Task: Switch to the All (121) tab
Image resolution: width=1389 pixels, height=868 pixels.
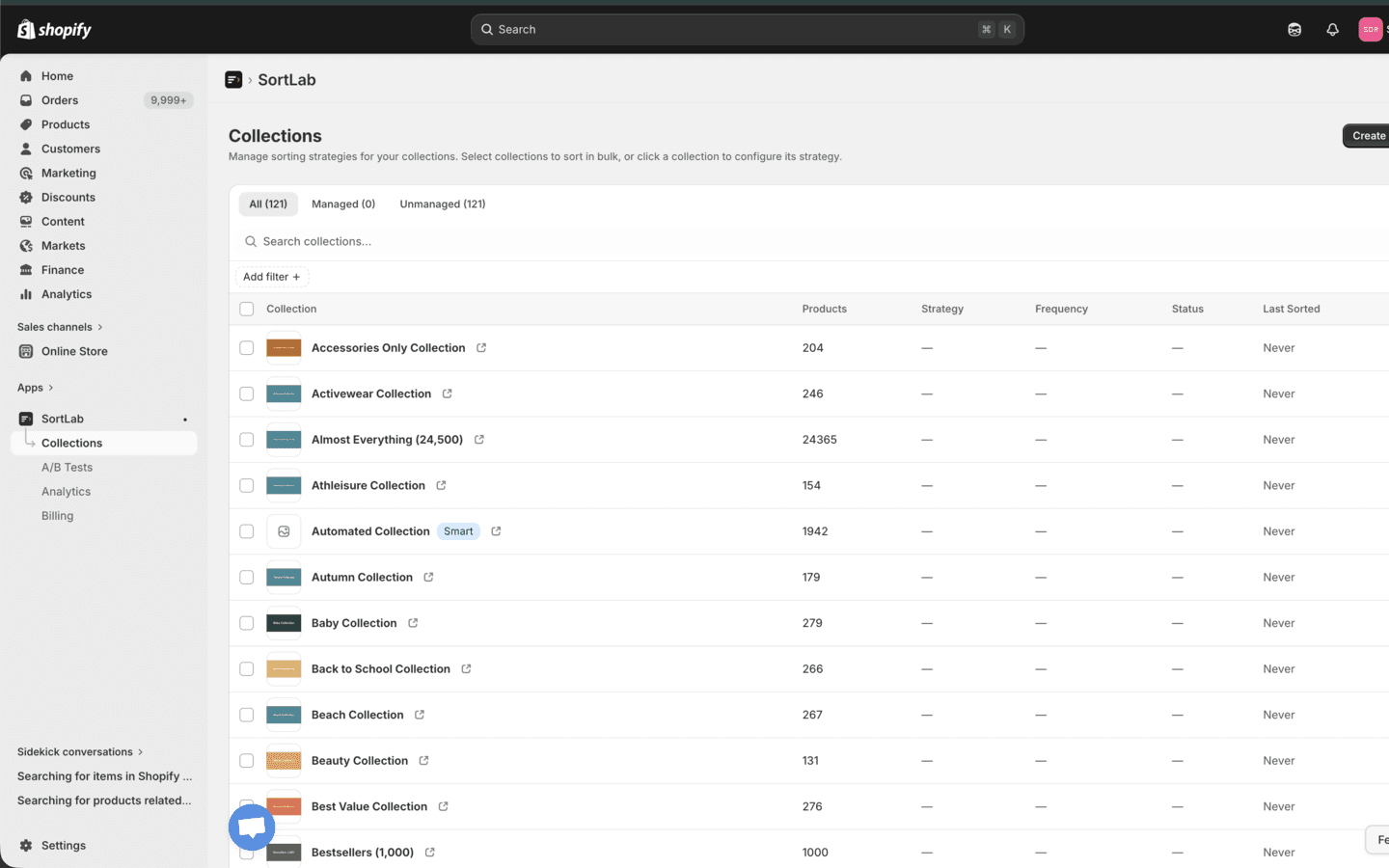Action: tap(268, 204)
